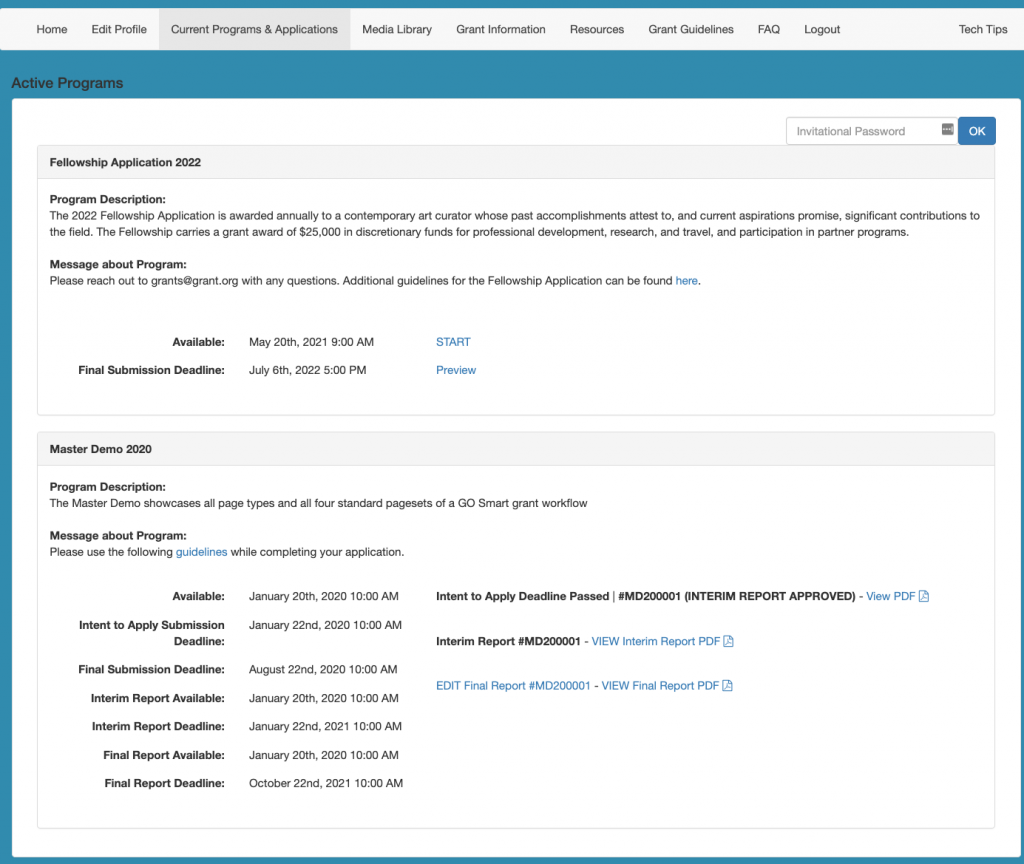Image resolution: width=1024 pixels, height=864 pixels.
Task: START the Fellowship Application 2022
Action: click(453, 341)
